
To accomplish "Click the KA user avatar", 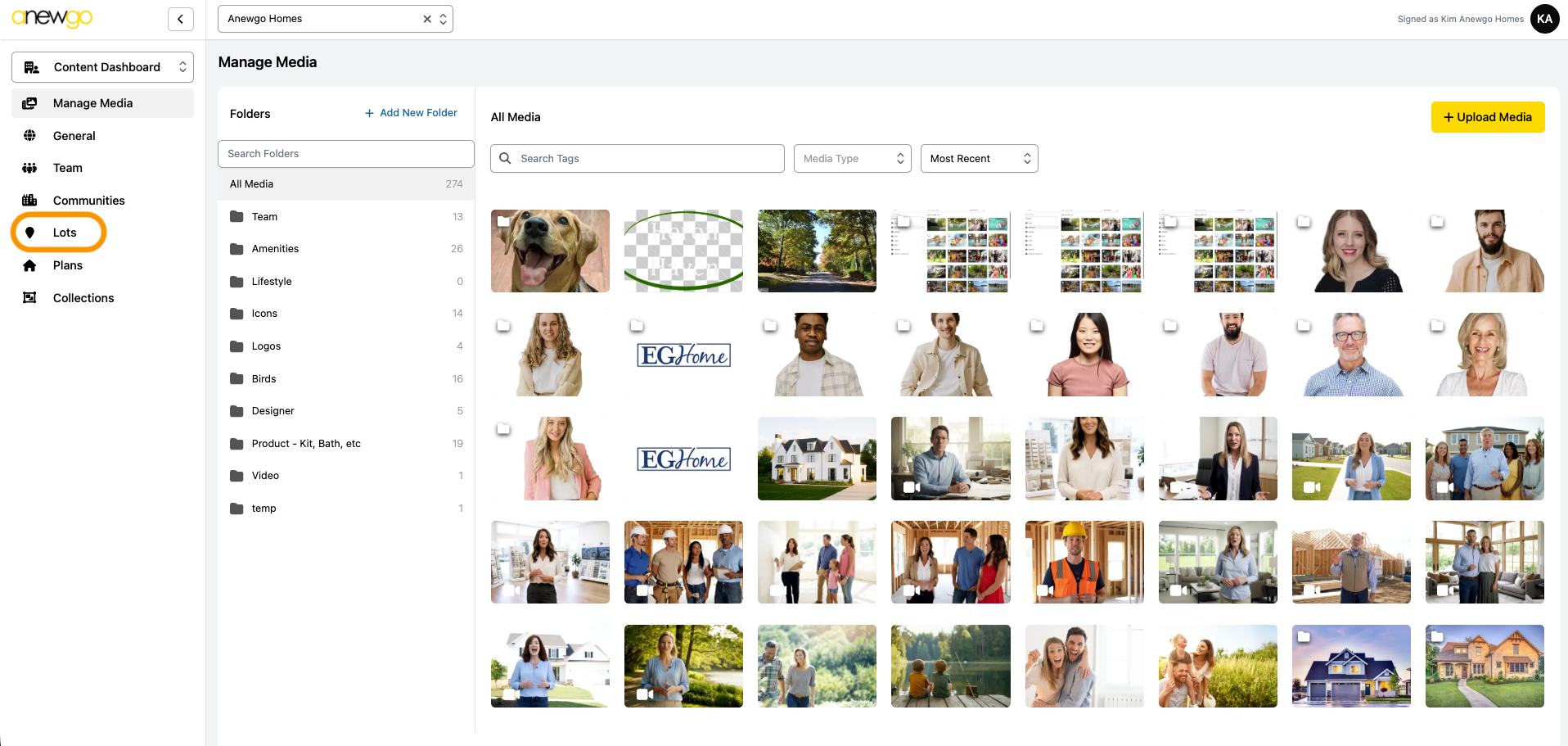I will point(1544,19).
